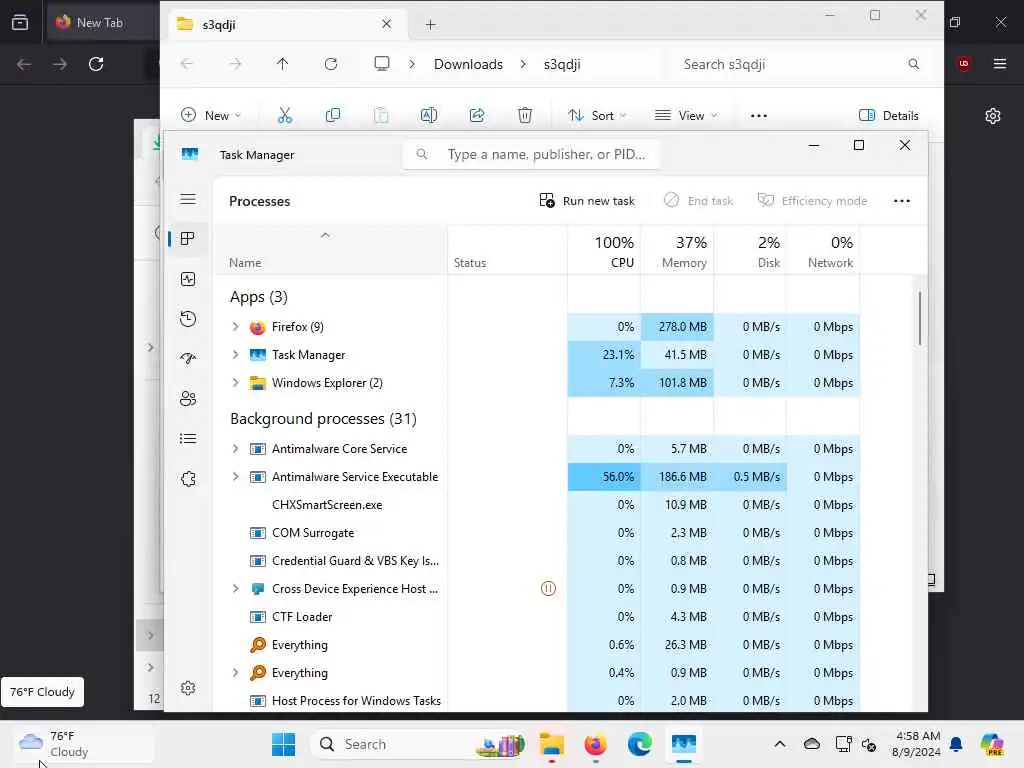Click Task Manager search field
1024x768 pixels.
[x=531, y=154]
